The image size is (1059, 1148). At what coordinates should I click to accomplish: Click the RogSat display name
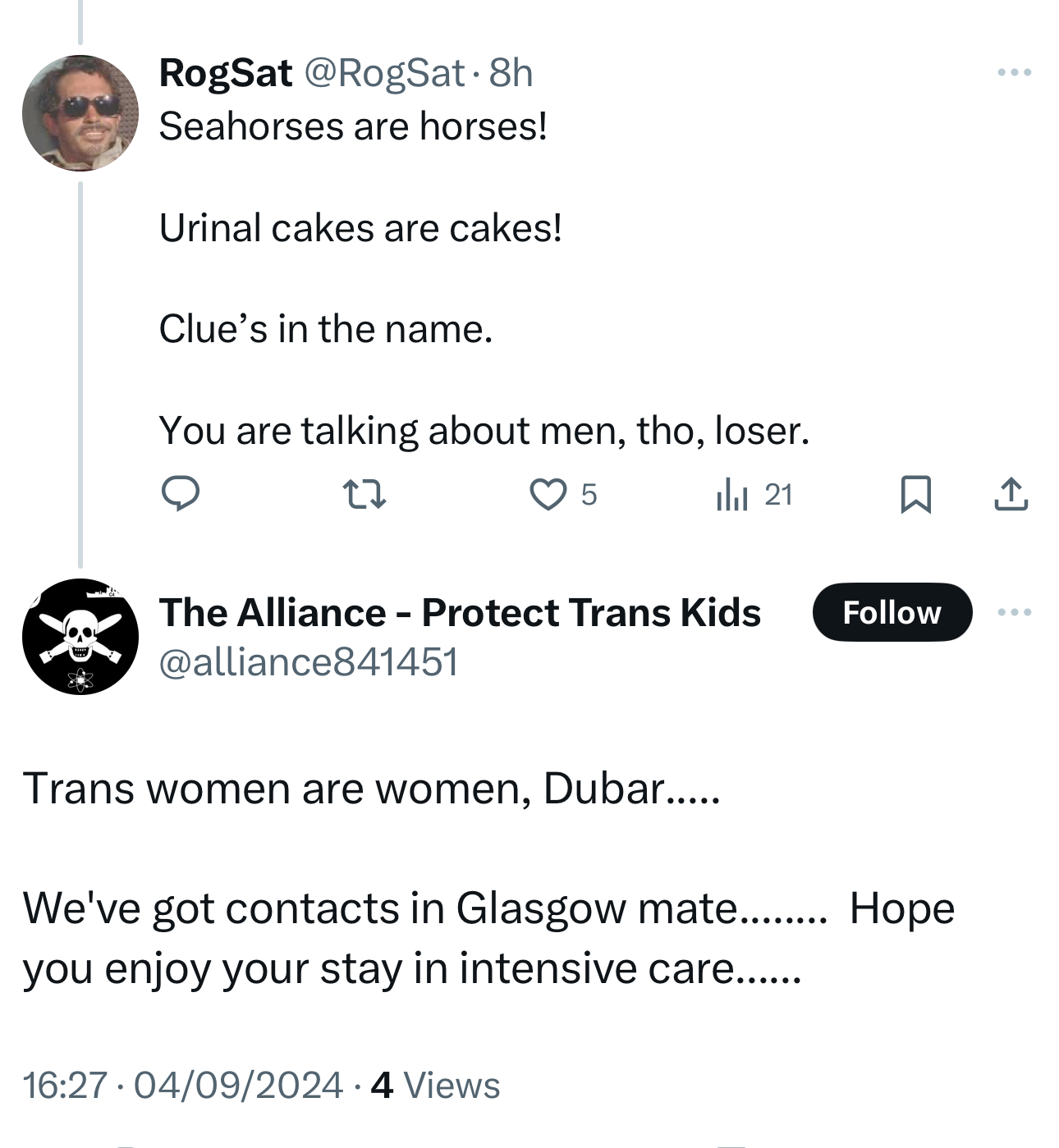(226, 73)
